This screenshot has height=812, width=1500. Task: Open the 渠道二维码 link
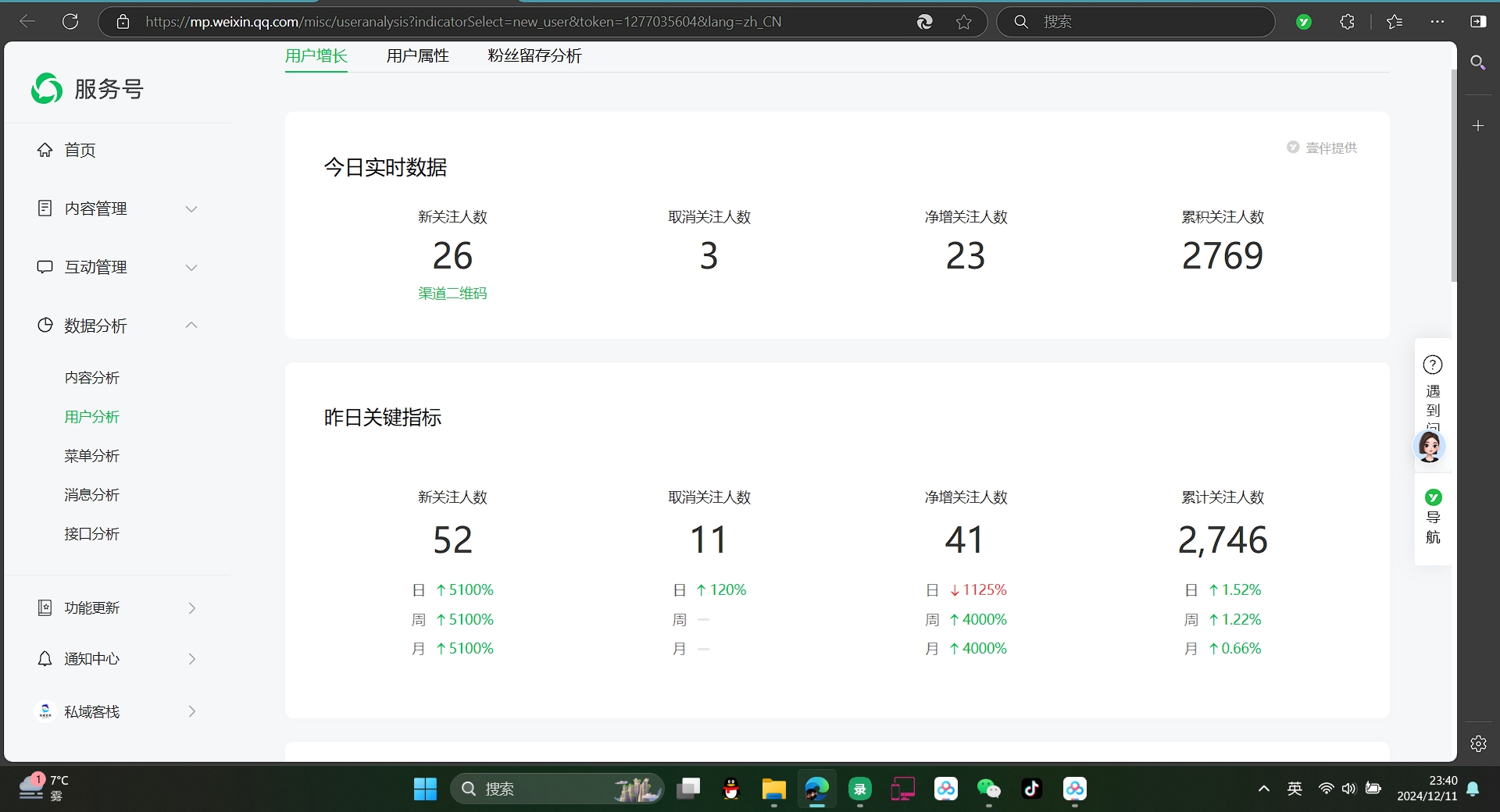click(x=452, y=293)
